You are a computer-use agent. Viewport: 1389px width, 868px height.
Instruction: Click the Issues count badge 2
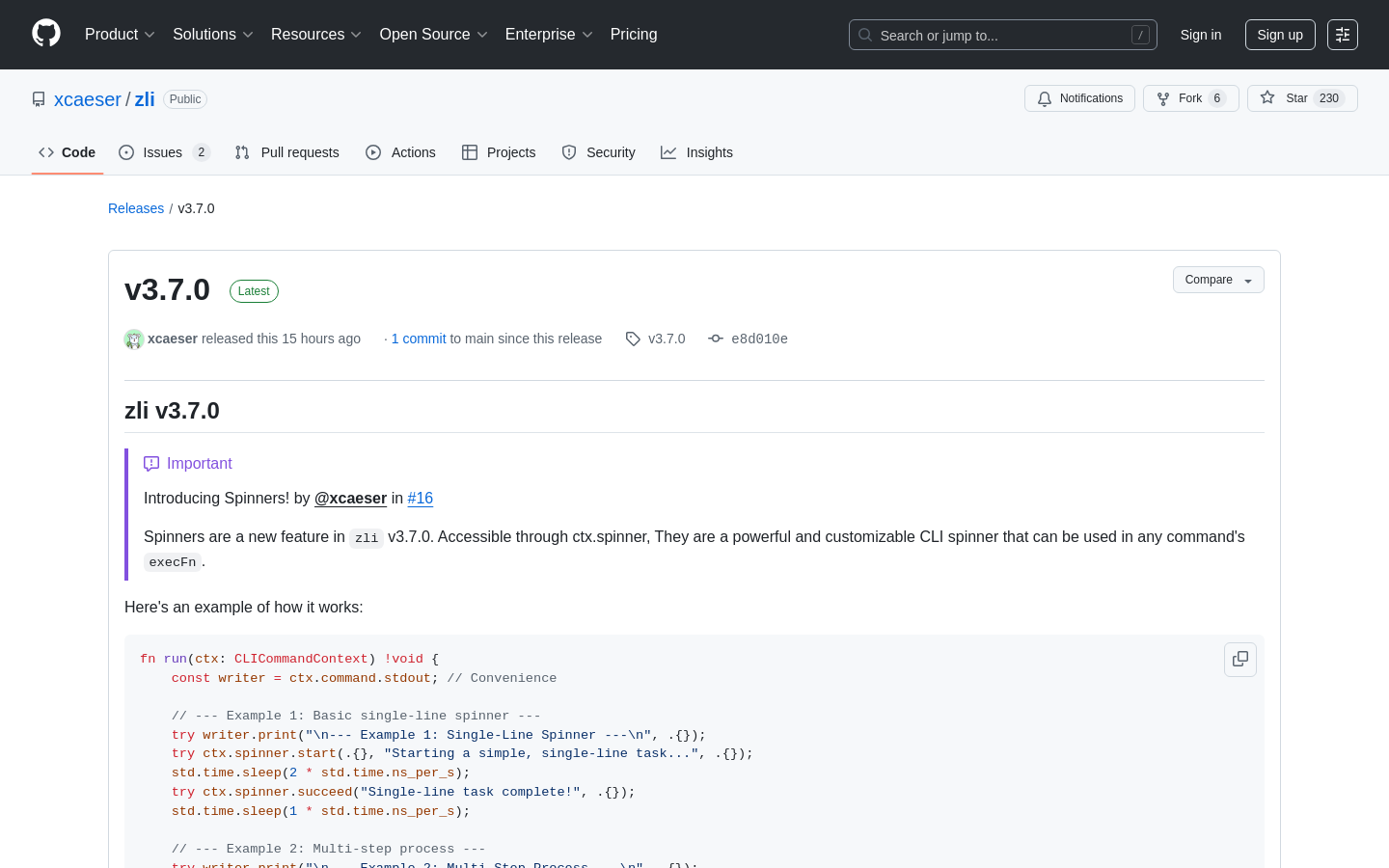pyautogui.click(x=202, y=152)
